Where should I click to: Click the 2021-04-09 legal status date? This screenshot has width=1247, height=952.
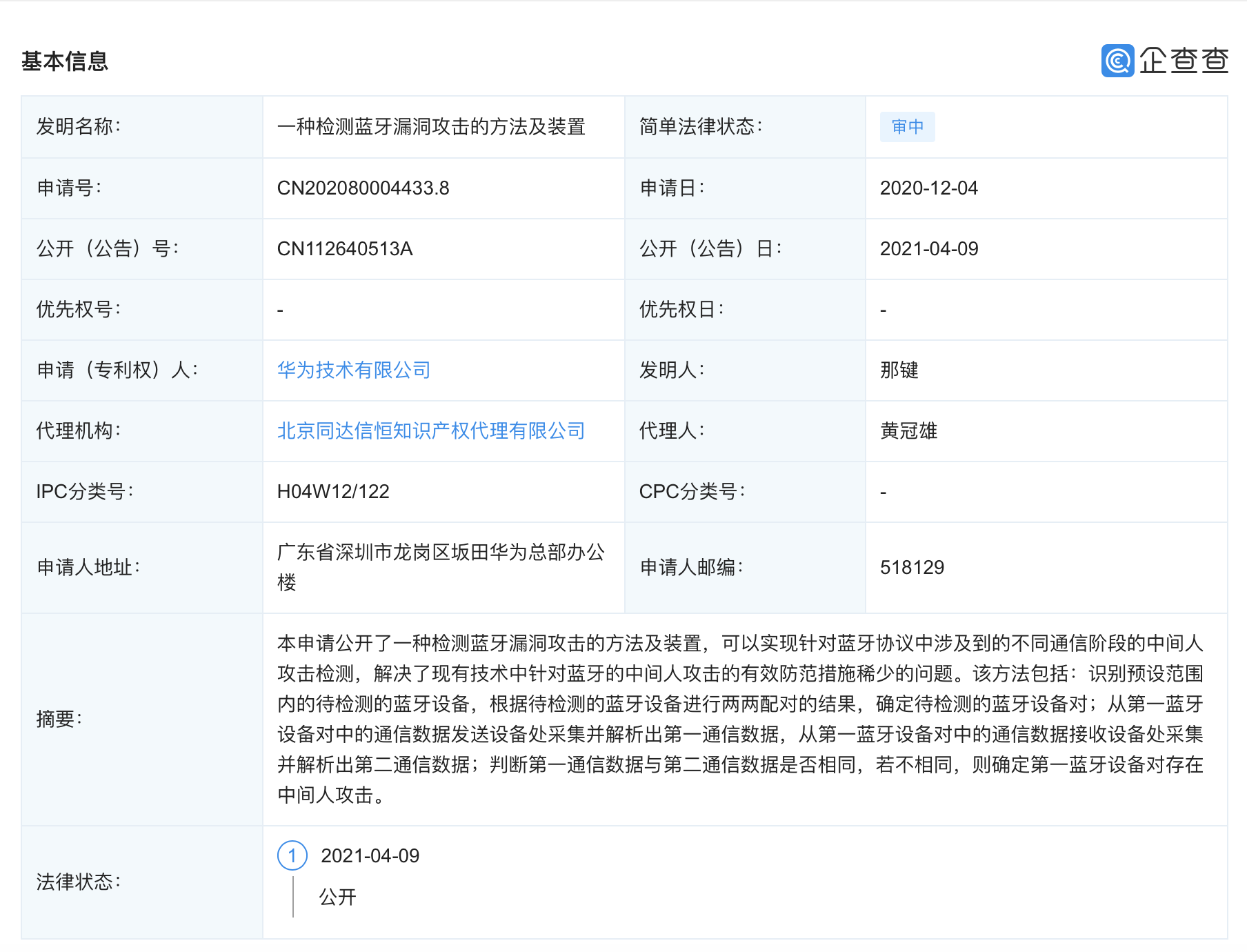(x=370, y=856)
